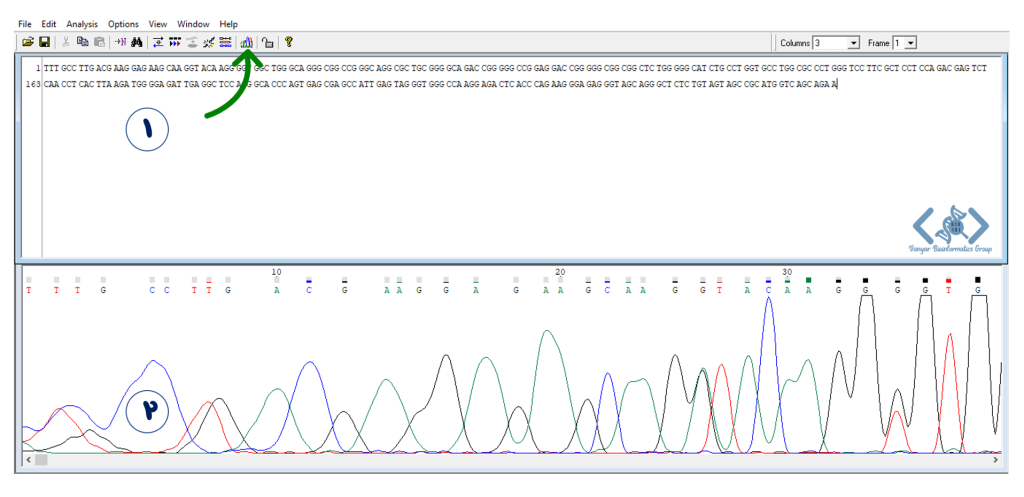Click CAA starting the second sequence line
The image size is (1024, 497).
pyautogui.click(x=51, y=84)
